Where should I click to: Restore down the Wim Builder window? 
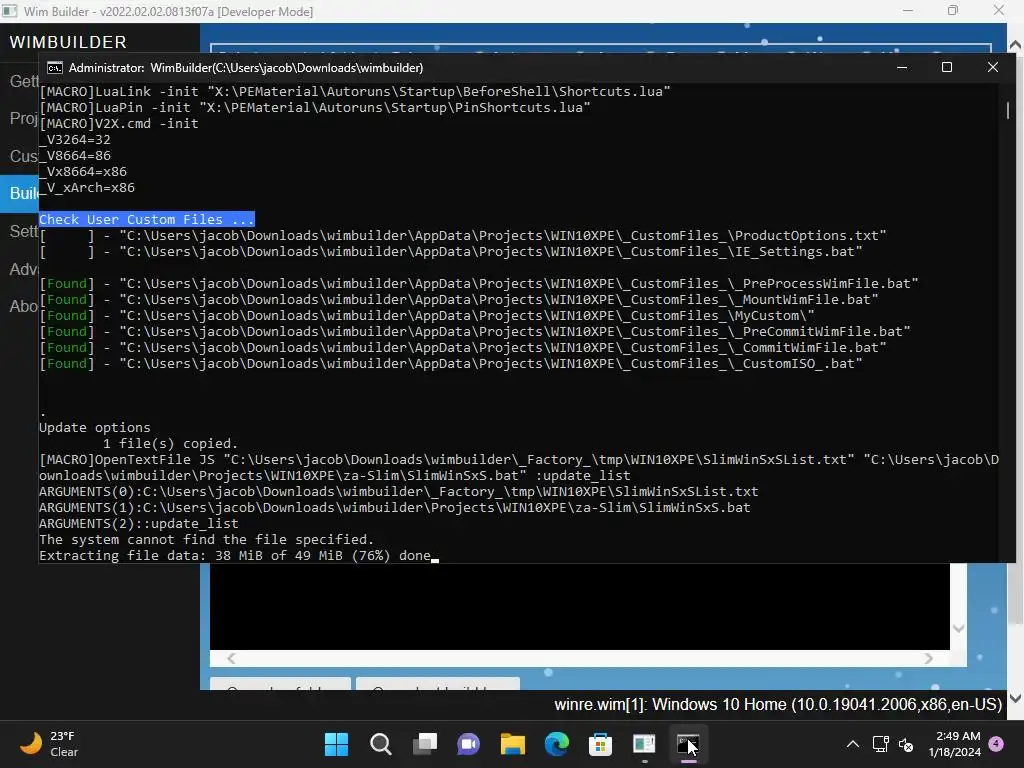click(x=953, y=11)
